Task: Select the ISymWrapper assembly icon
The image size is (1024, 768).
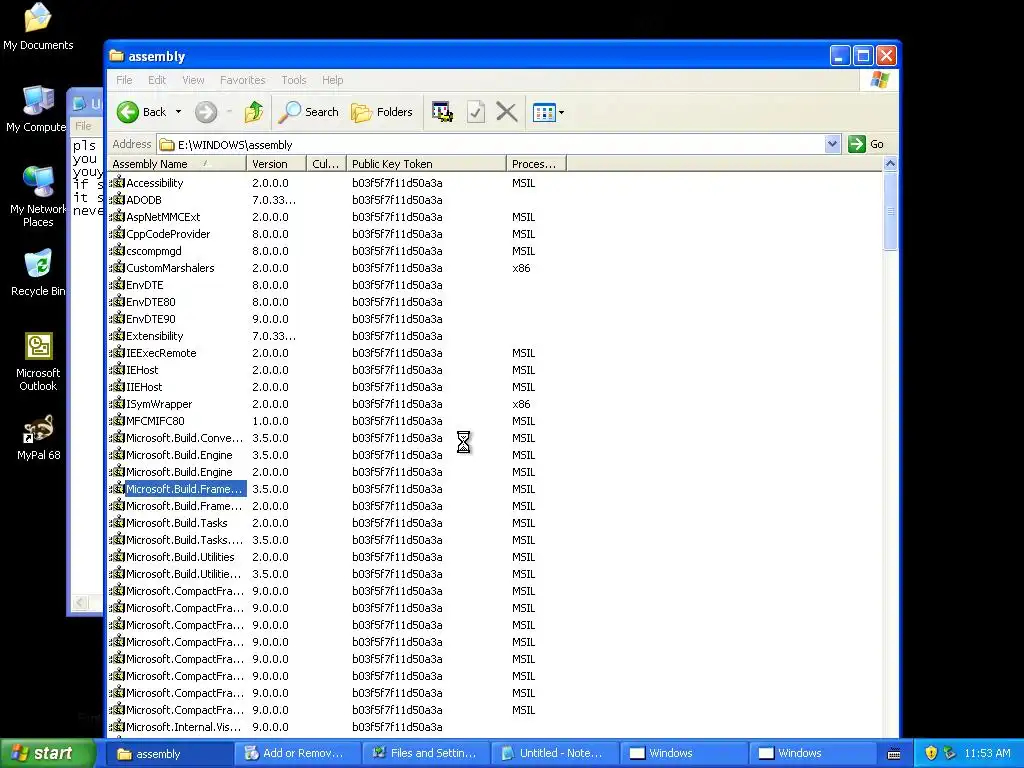Action: pos(117,403)
